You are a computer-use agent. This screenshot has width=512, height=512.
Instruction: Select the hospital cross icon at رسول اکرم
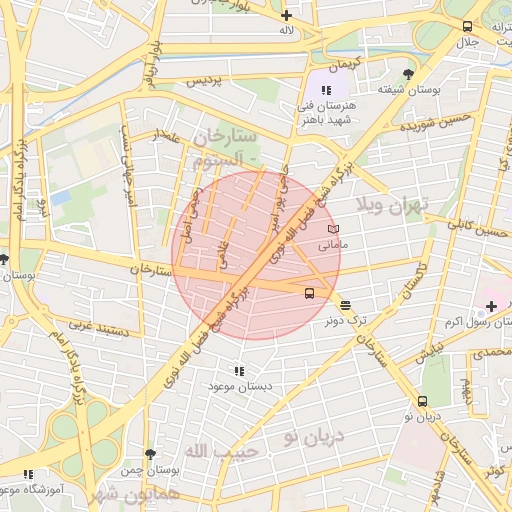(x=491, y=306)
